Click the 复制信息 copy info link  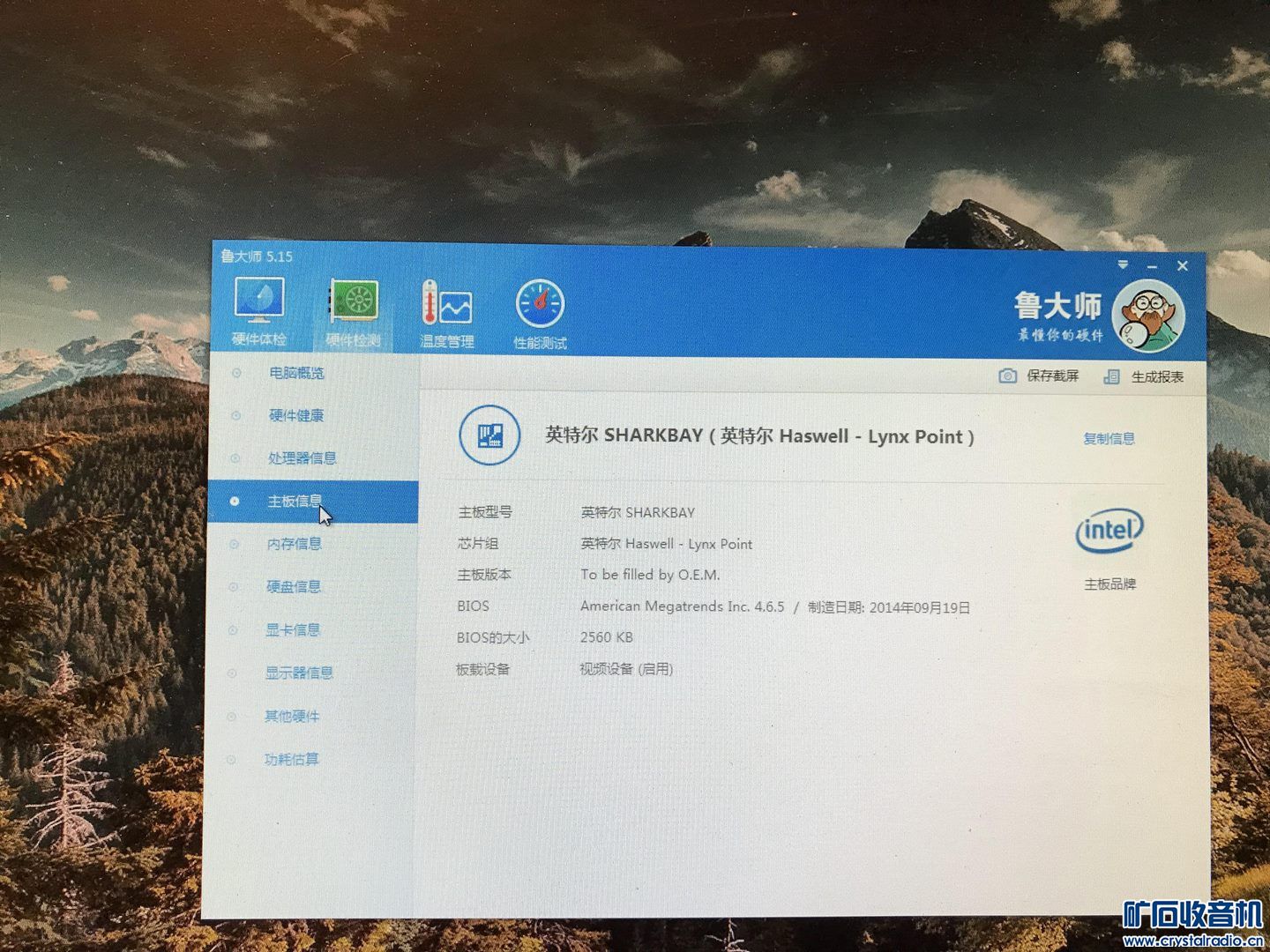click(x=1109, y=438)
